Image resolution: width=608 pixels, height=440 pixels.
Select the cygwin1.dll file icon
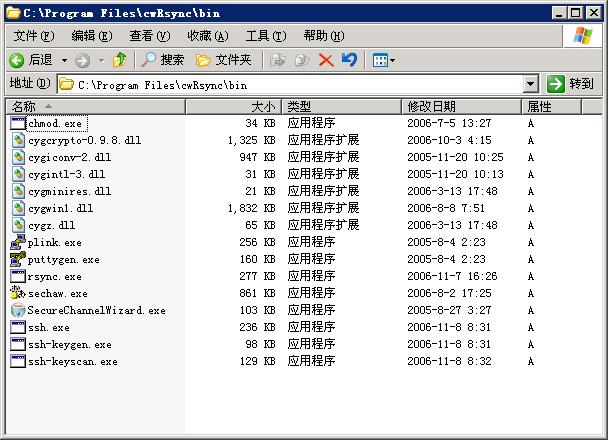(18, 209)
